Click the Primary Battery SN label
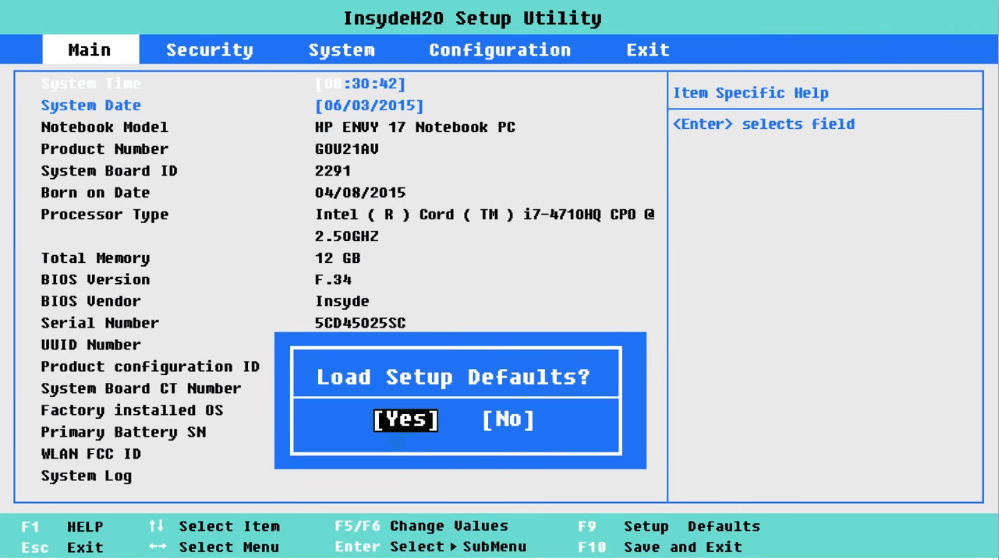This screenshot has width=999, height=560. click(123, 432)
